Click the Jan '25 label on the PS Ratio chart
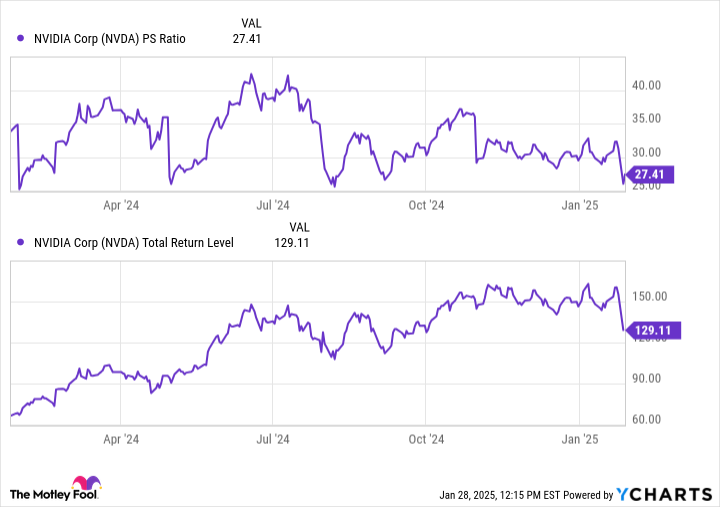The image size is (720, 507). point(579,205)
